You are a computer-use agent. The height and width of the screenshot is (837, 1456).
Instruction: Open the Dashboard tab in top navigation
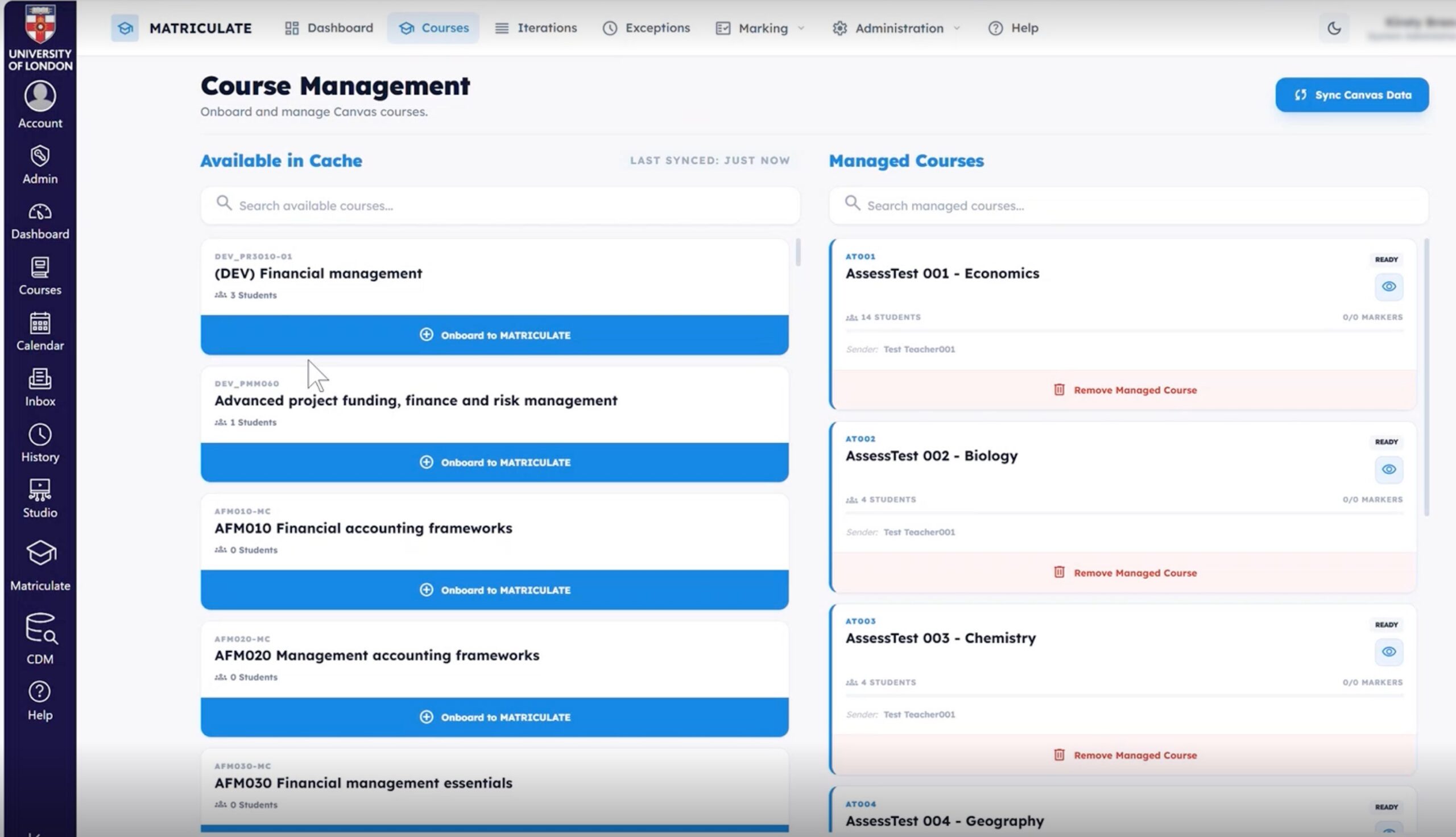(x=329, y=27)
